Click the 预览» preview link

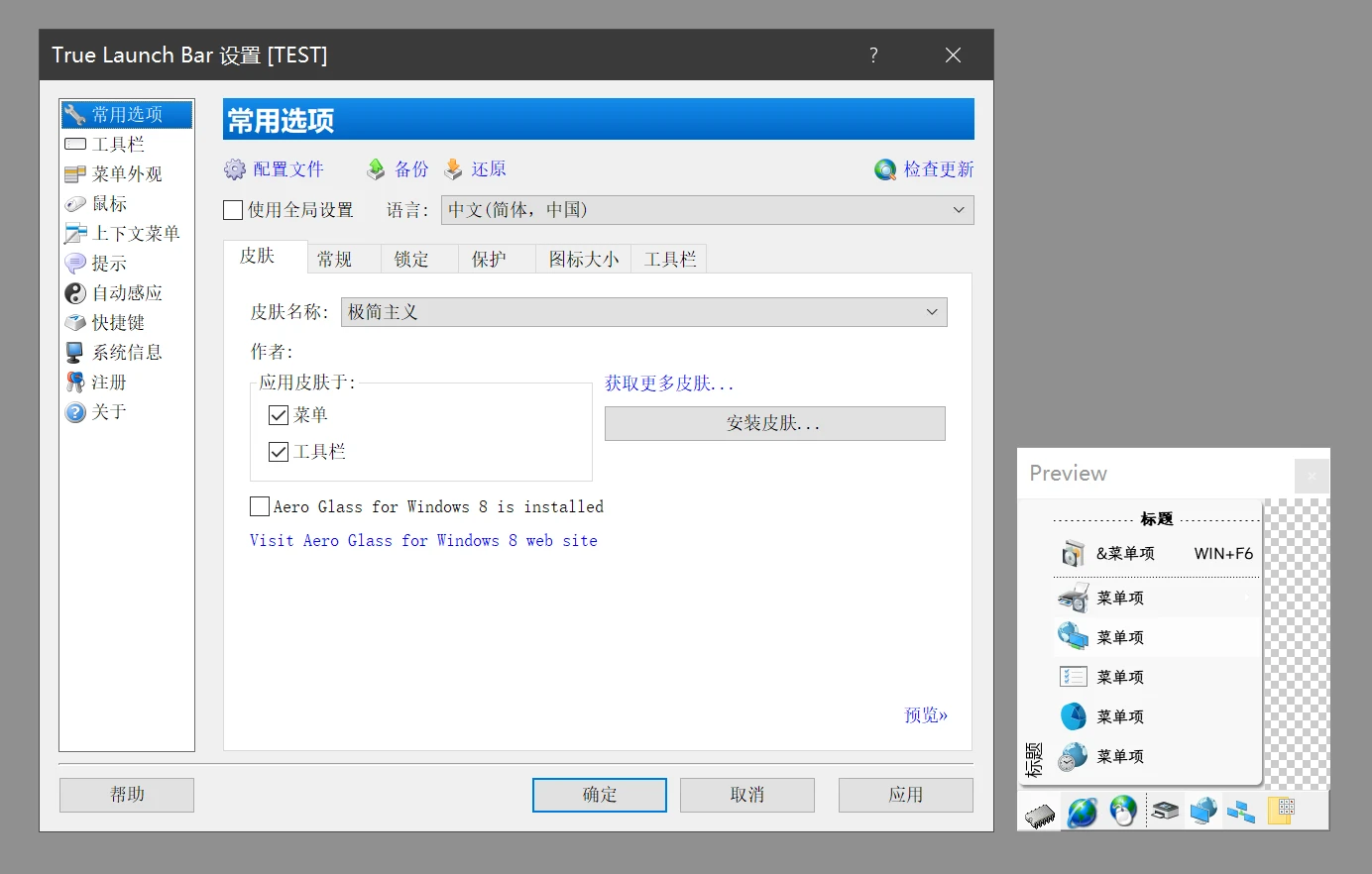pyautogui.click(x=926, y=715)
